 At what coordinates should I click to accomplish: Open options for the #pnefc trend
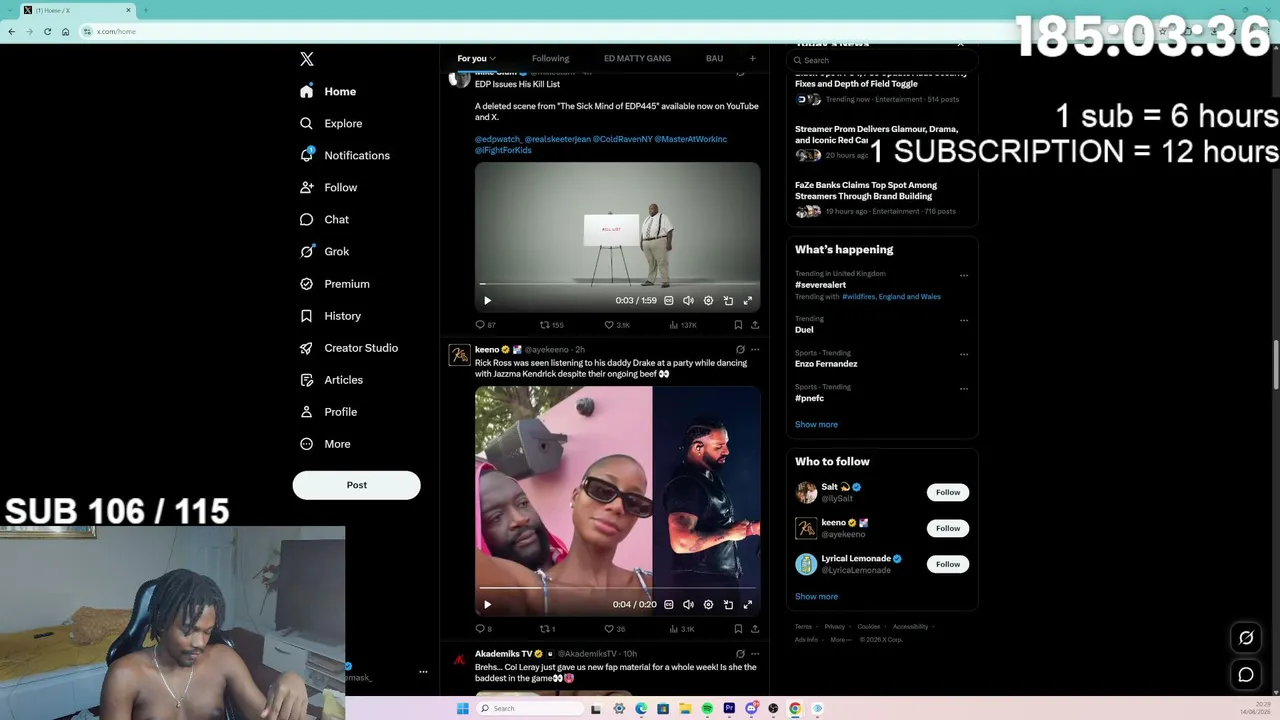964,388
